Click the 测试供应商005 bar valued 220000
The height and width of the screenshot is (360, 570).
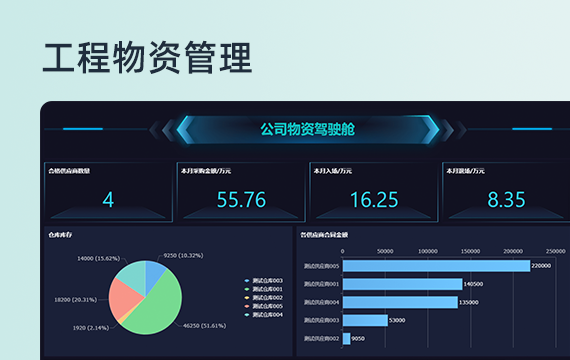tap(436, 266)
